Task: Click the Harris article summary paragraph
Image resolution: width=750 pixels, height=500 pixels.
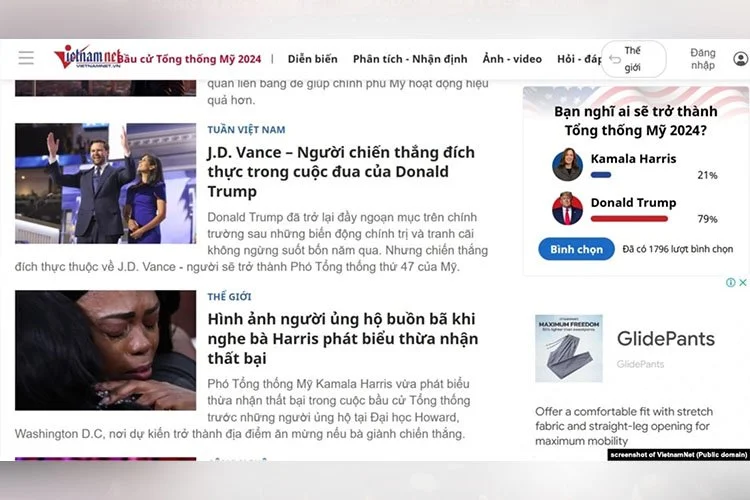Action: (x=243, y=409)
